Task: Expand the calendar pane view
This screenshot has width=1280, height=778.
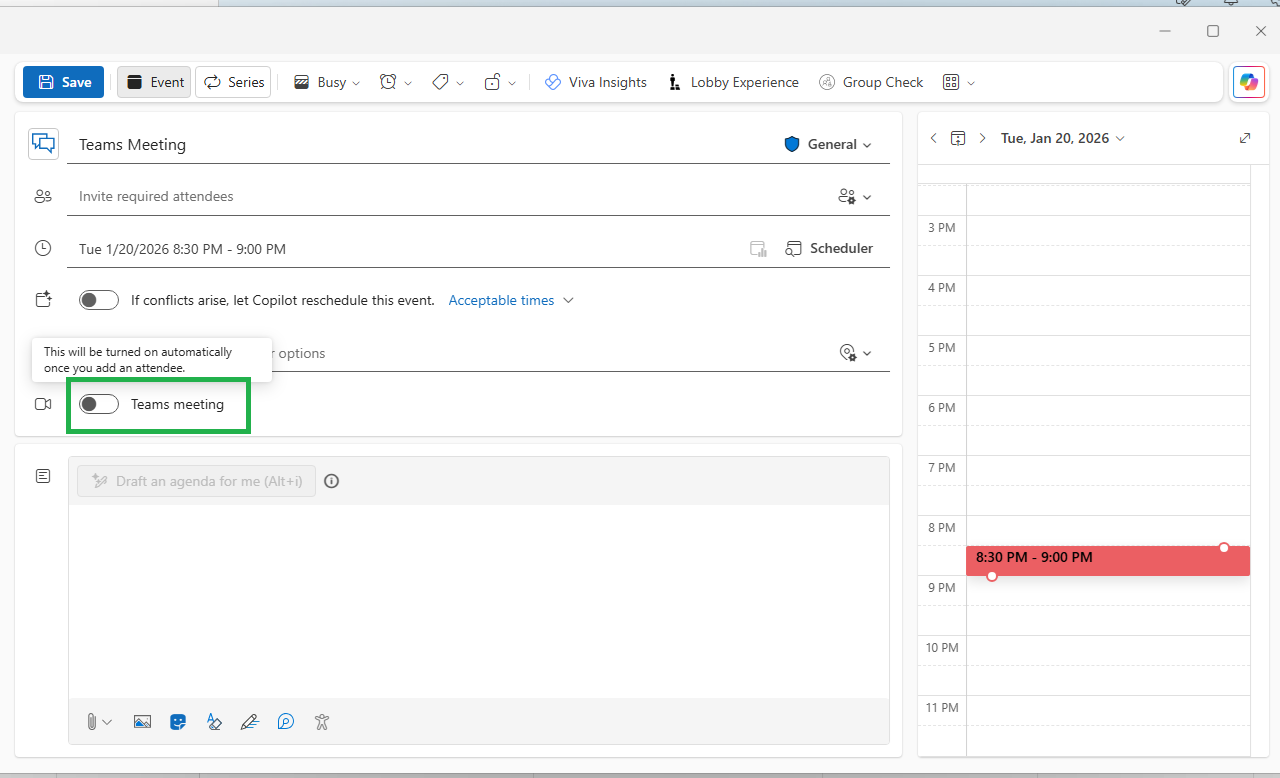Action: coord(1245,138)
